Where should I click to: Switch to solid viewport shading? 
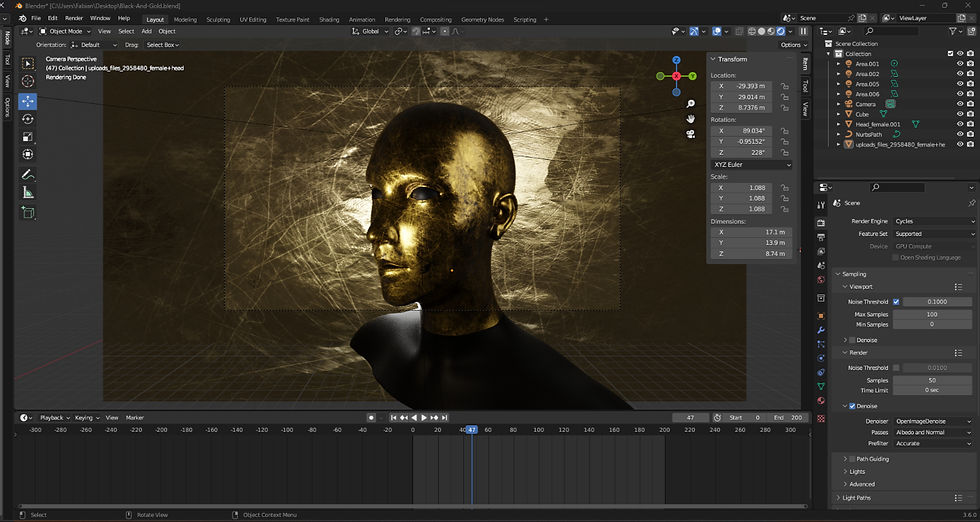(761, 31)
